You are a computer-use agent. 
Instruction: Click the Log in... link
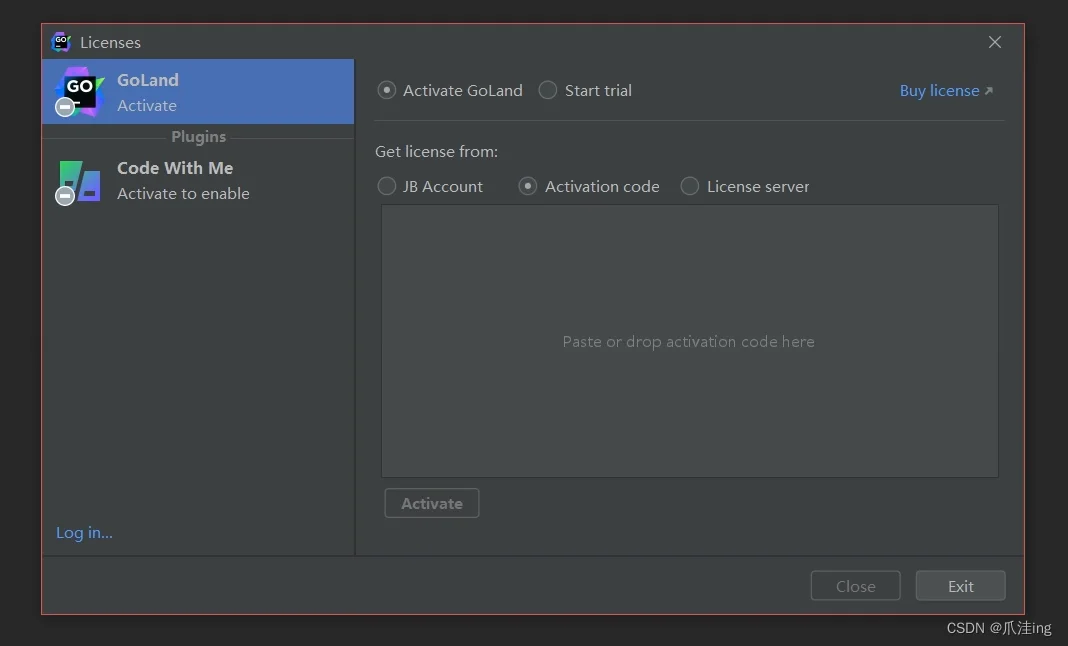(84, 532)
